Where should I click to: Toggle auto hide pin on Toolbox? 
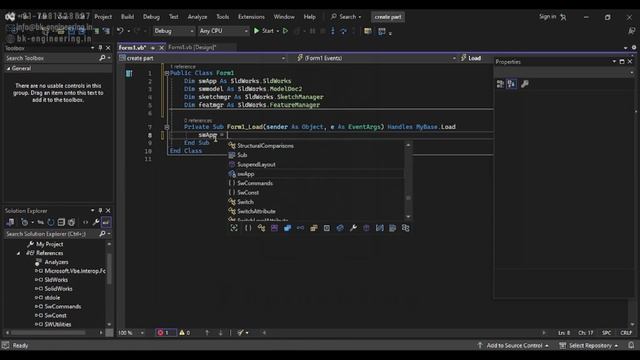[100, 48]
